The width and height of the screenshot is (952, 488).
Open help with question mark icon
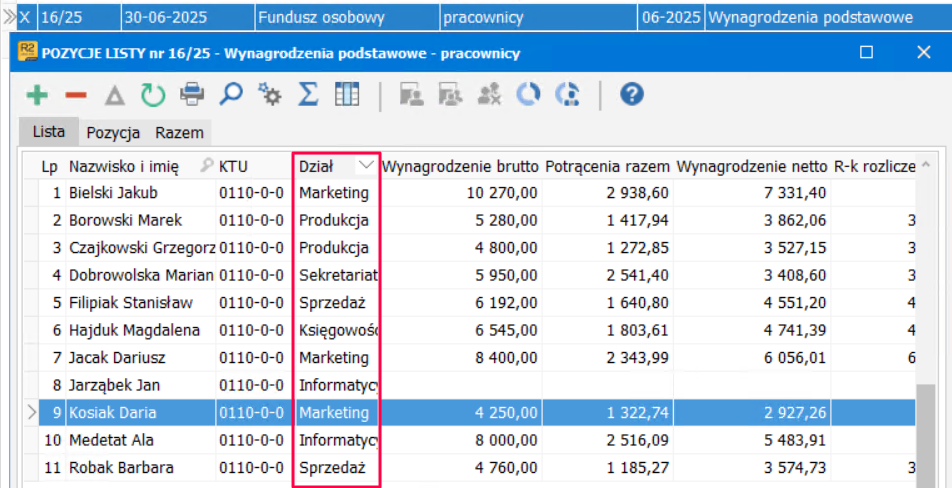pos(631,95)
